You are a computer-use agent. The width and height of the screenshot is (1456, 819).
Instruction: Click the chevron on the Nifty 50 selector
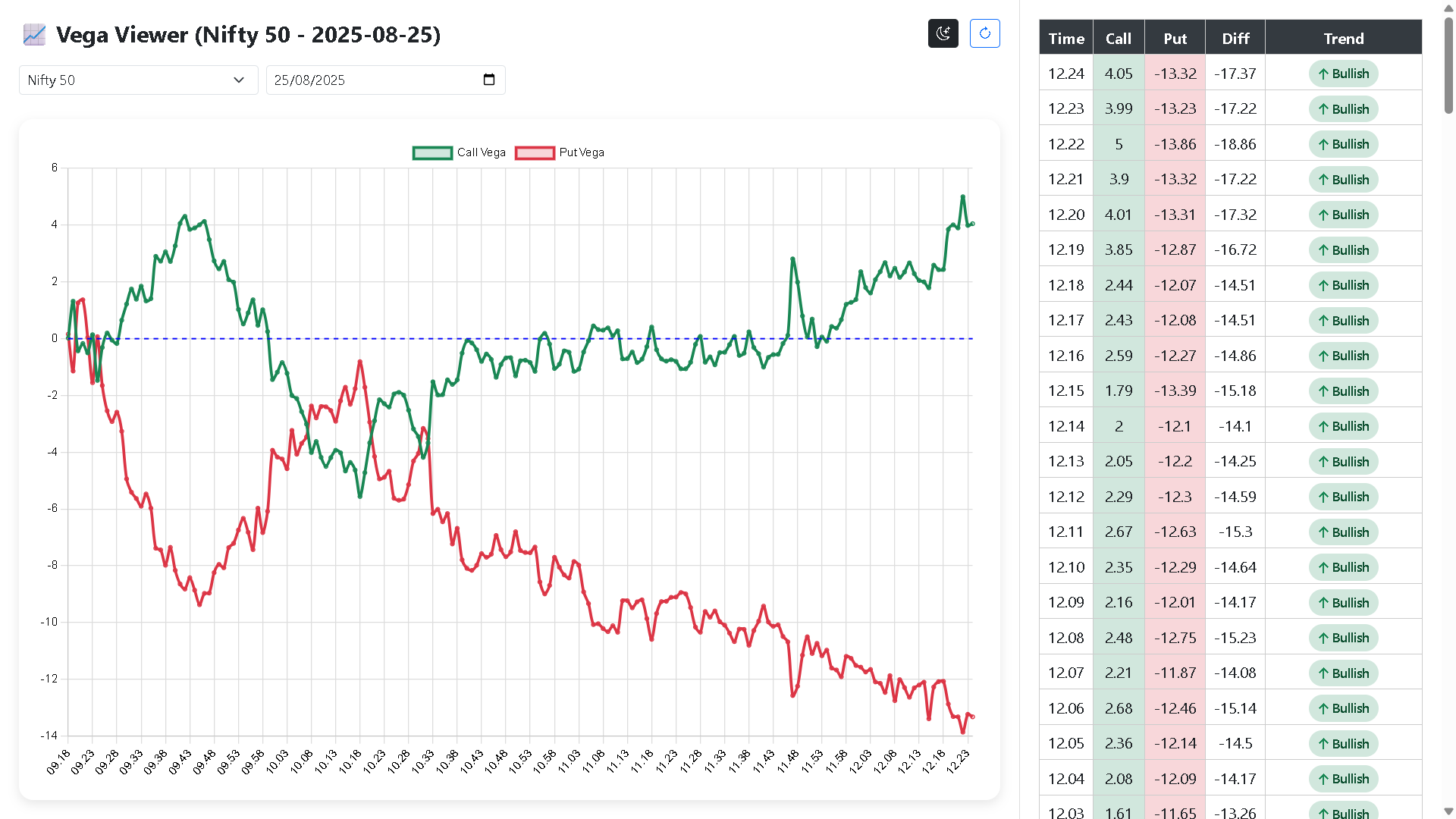239,80
